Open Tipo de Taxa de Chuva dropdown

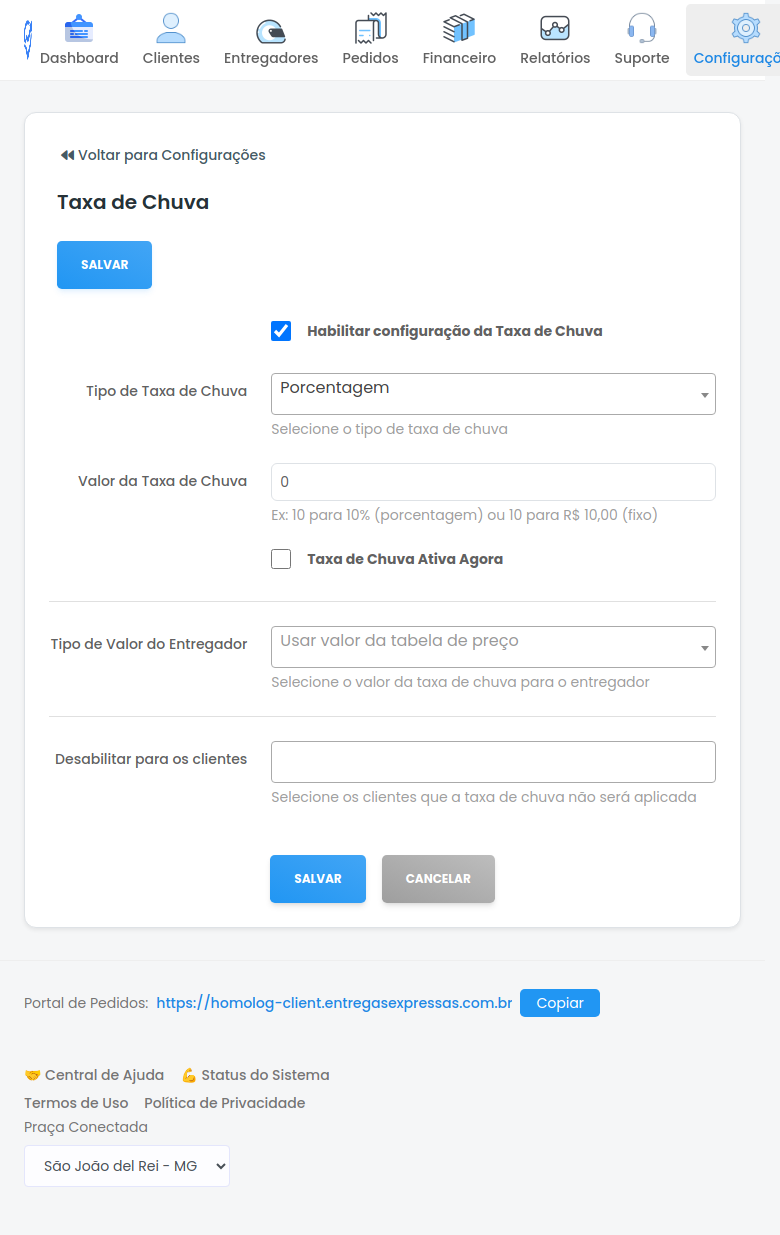493,394
